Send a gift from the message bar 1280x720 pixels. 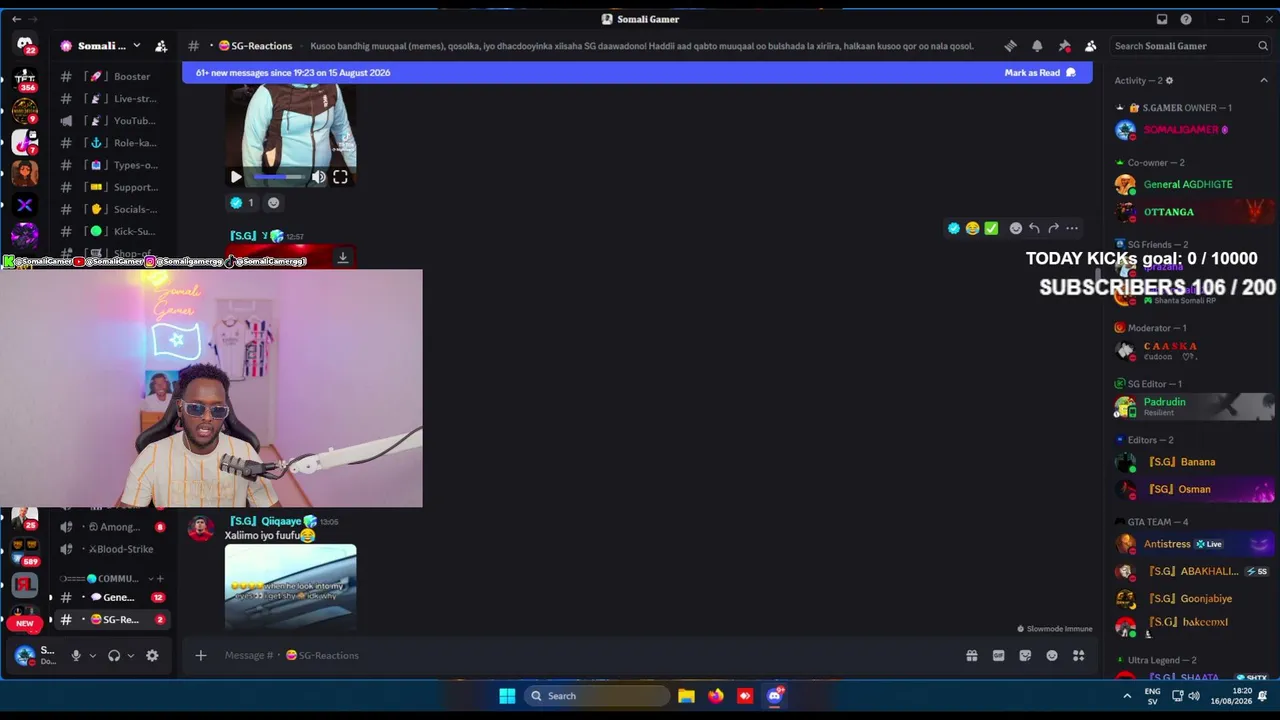coord(971,655)
